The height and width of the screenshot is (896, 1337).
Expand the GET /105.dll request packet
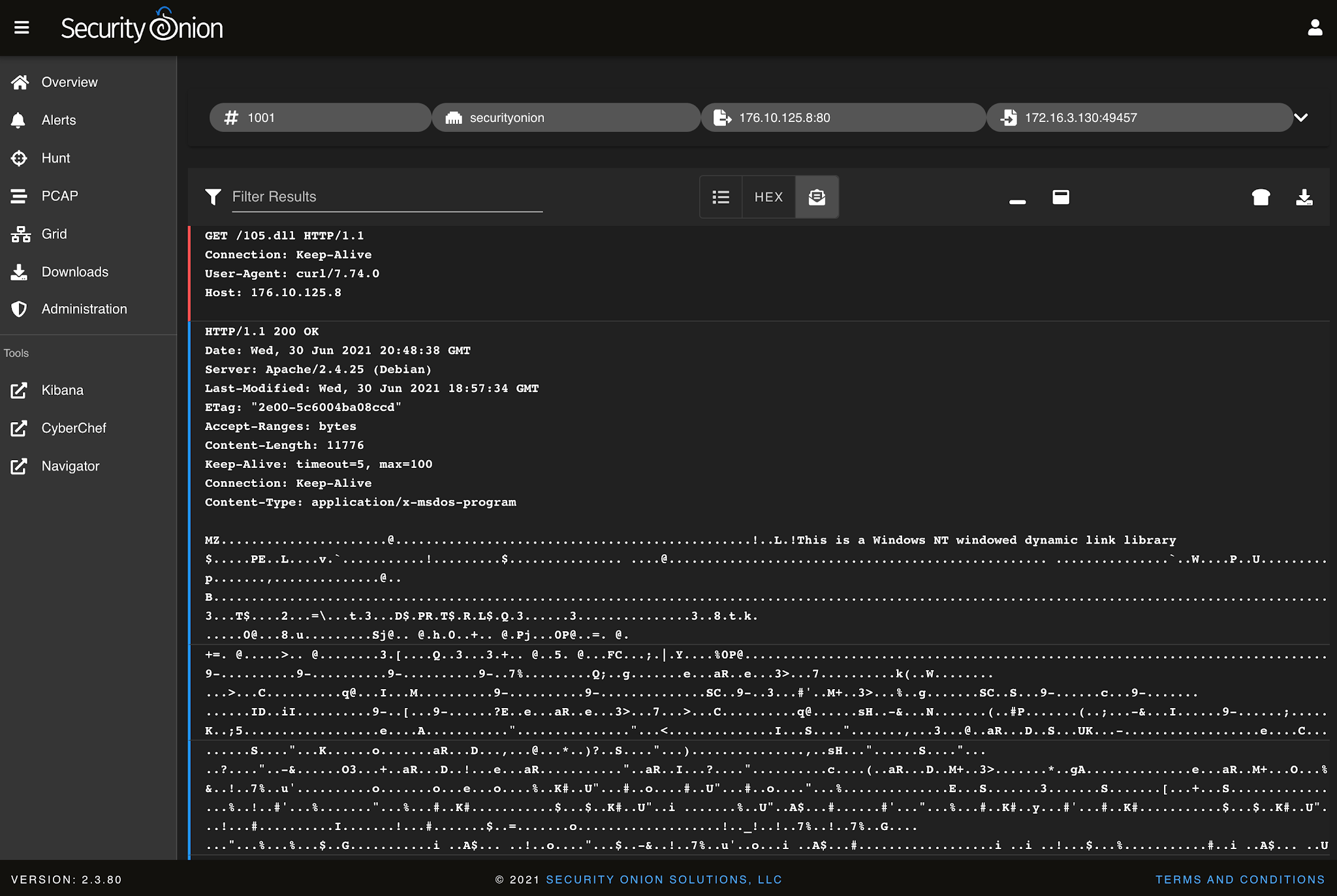(285, 236)
